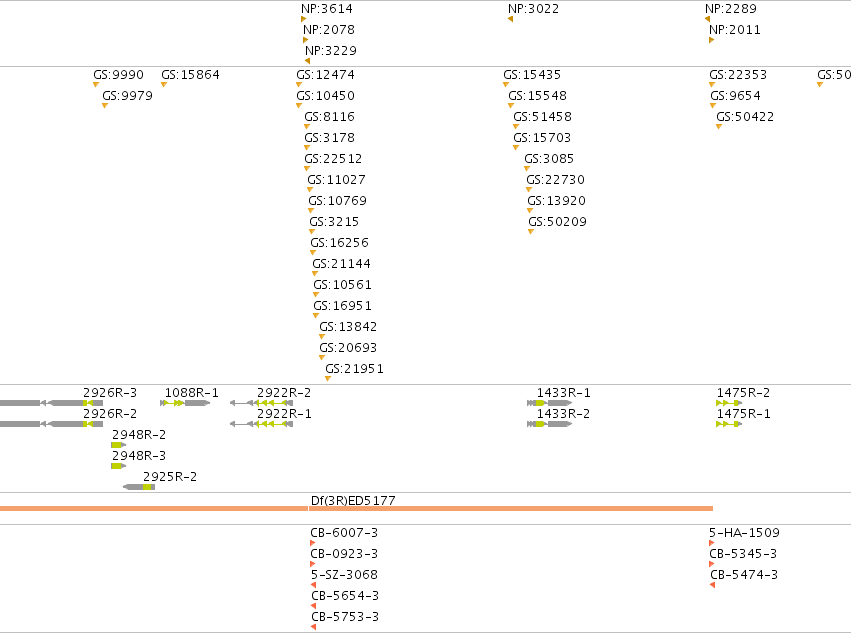
Task: Select the GS:12474 insertion label
Action: (x=326, y=74)
